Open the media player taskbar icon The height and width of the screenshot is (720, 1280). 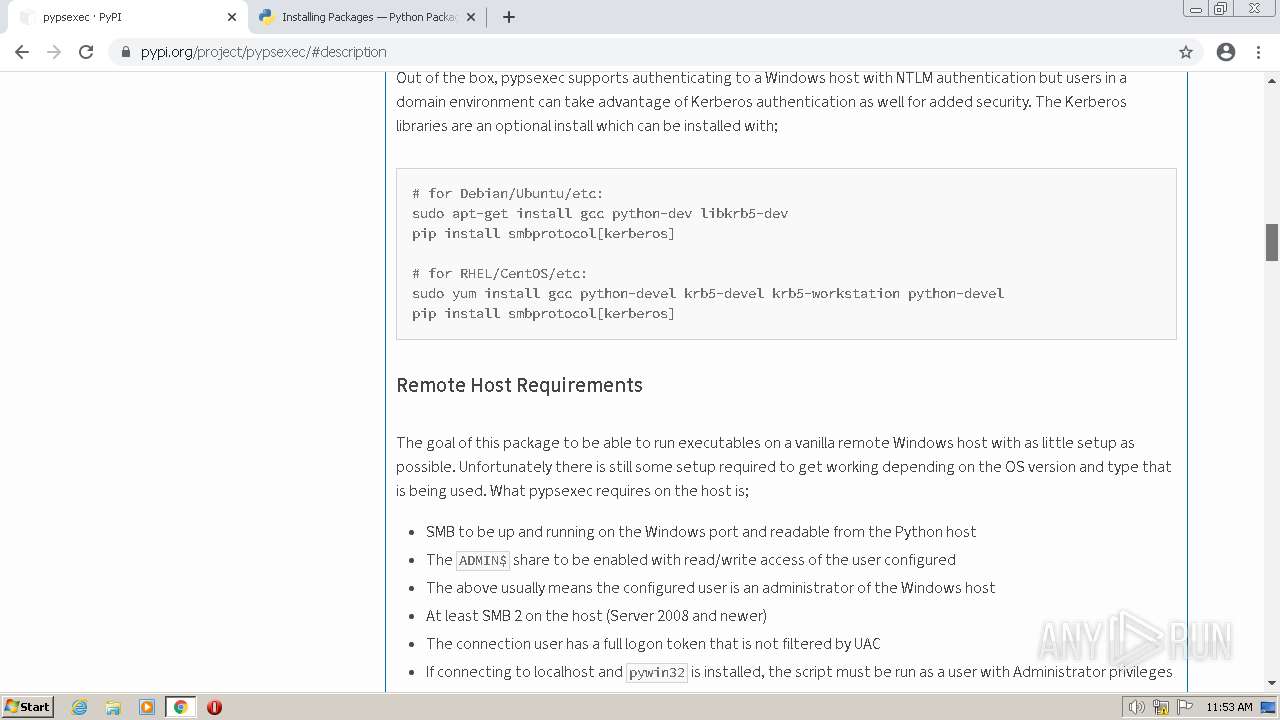click(x=147, y=707)
